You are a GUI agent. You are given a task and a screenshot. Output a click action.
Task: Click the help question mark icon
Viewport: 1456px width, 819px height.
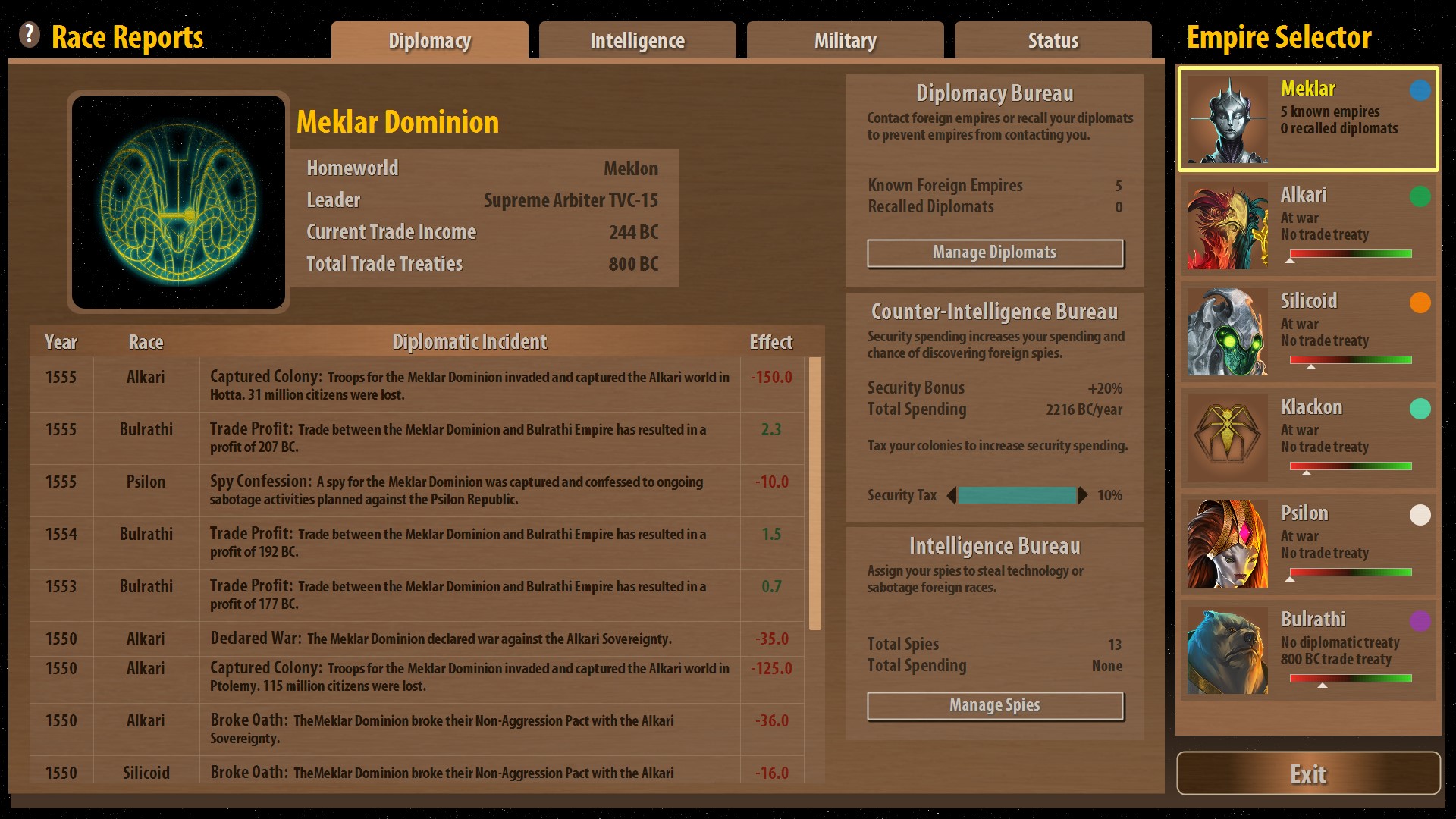29,34
